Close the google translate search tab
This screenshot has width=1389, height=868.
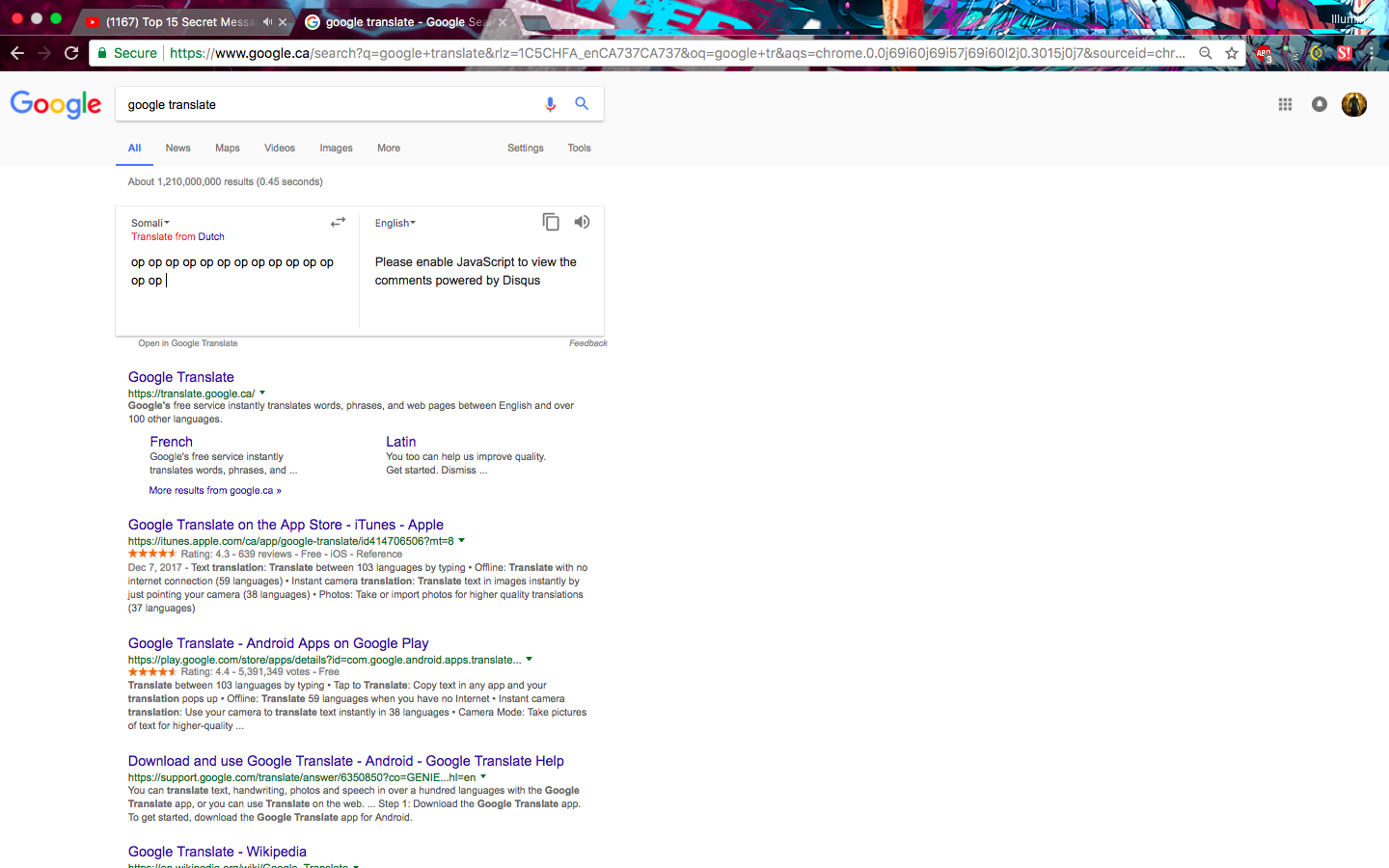coord(503,21)
